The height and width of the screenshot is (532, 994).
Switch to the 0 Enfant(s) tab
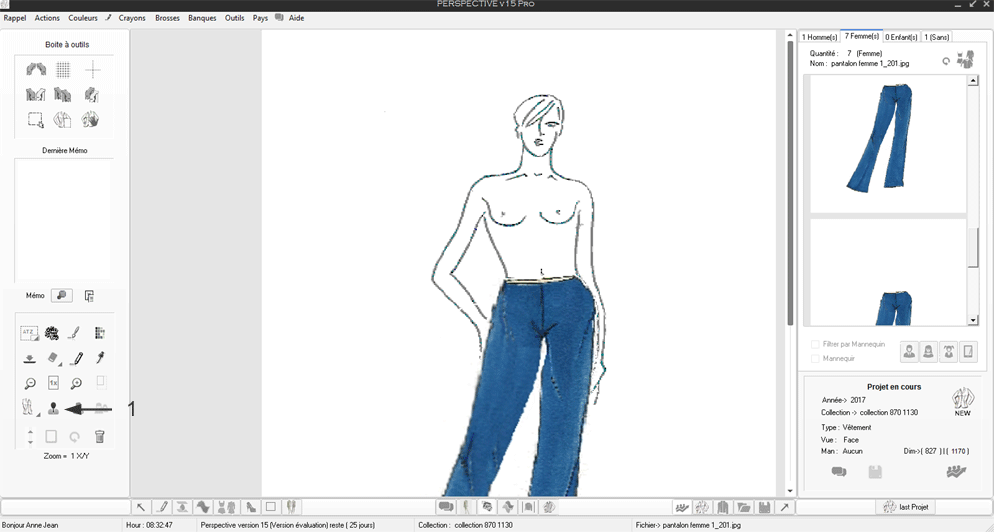click(901, 37)
